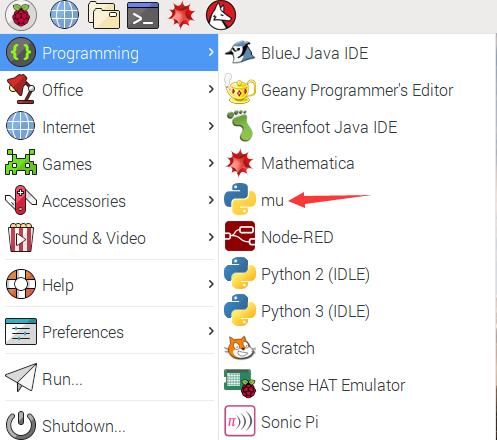
Task: Click the Mathematica red spiky taskbar icon
Action: coord(181,15)
